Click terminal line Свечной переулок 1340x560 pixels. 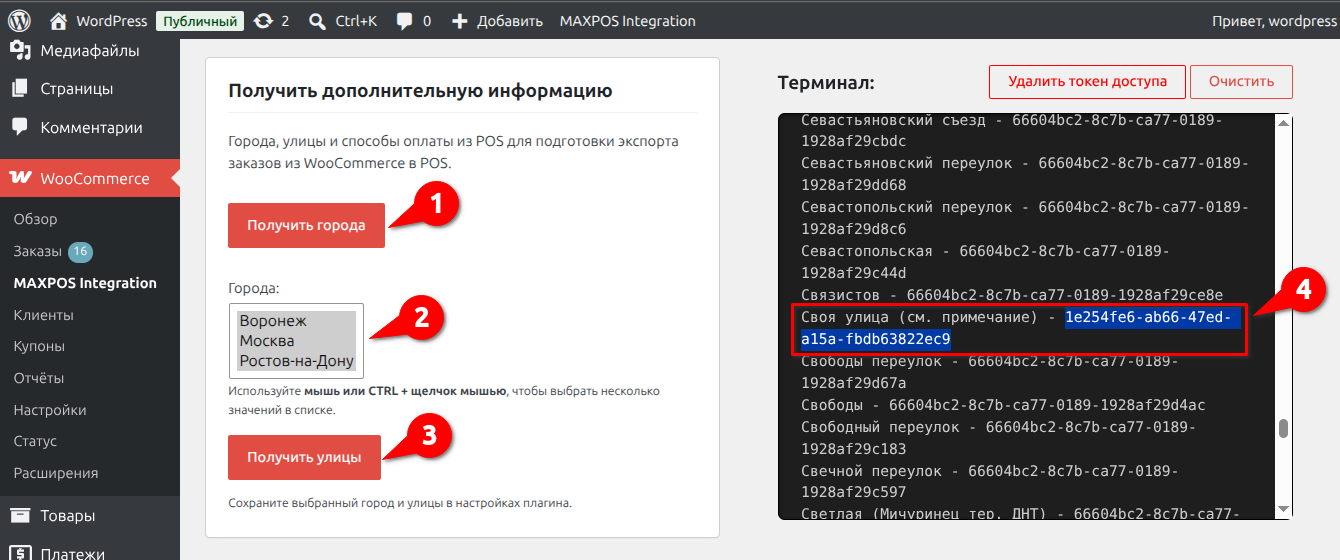pyautogui.click(x=990, y=482)
